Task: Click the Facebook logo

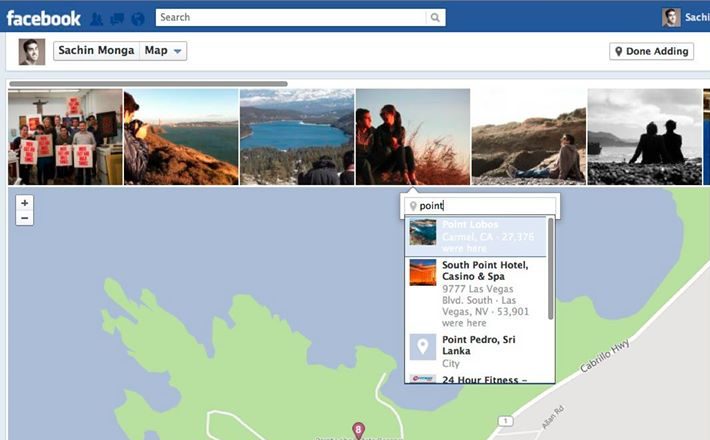Action: (43, 17)
